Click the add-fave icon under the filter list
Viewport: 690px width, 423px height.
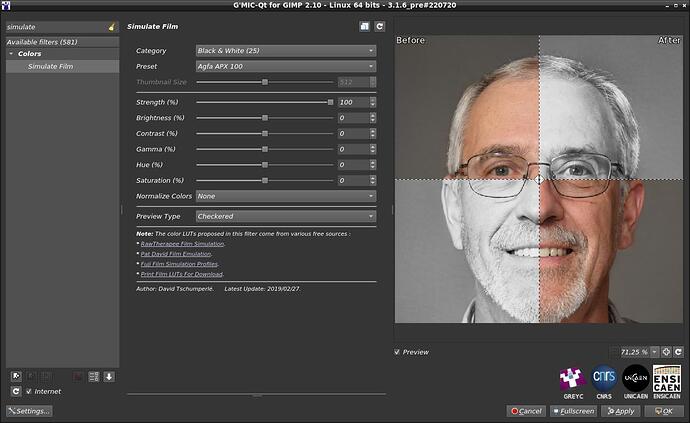click(16, 376)
